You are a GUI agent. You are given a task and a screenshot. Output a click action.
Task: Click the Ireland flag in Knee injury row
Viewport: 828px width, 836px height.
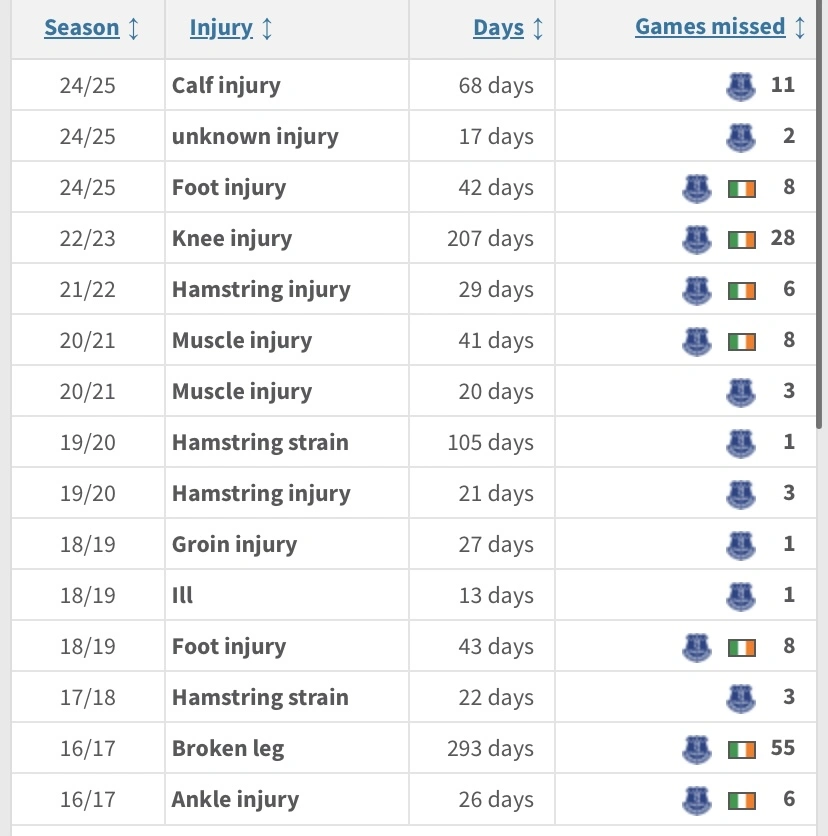click(742, 238)
